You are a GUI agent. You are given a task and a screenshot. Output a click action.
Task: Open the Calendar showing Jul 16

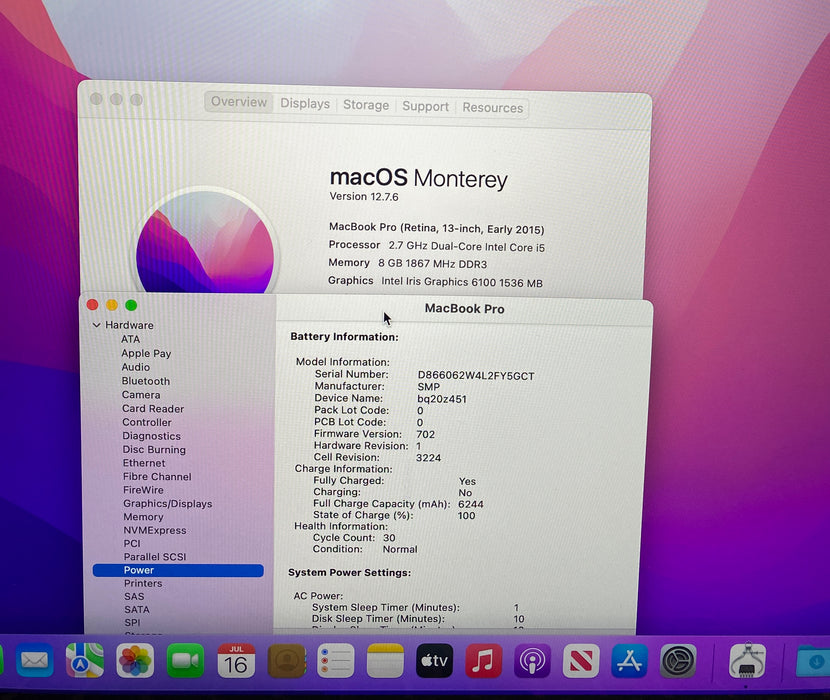pyautogui.click(x=236, y=660)
